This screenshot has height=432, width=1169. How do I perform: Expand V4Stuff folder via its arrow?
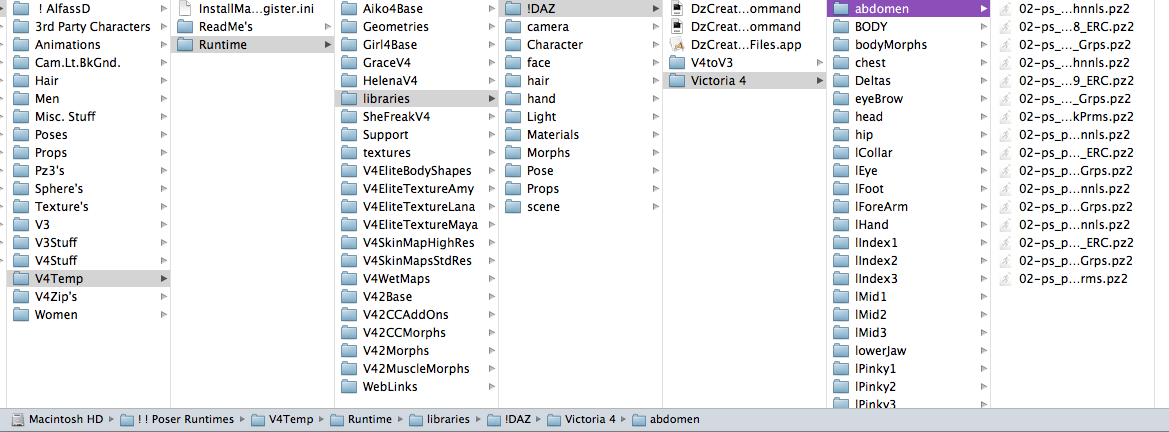[x=164, y=260]
